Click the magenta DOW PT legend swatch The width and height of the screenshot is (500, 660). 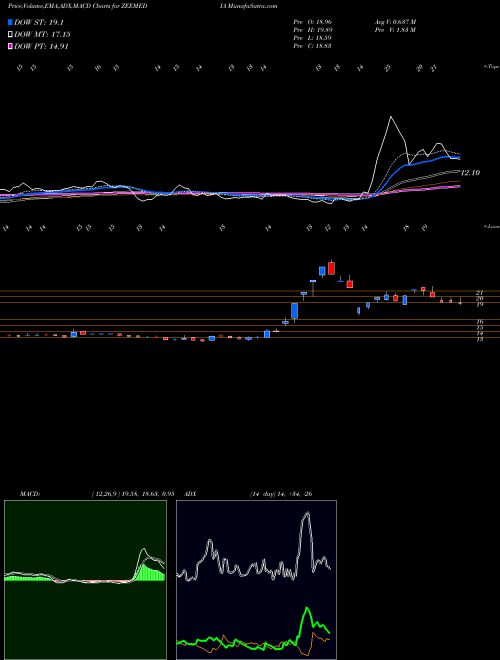[10, 47]
